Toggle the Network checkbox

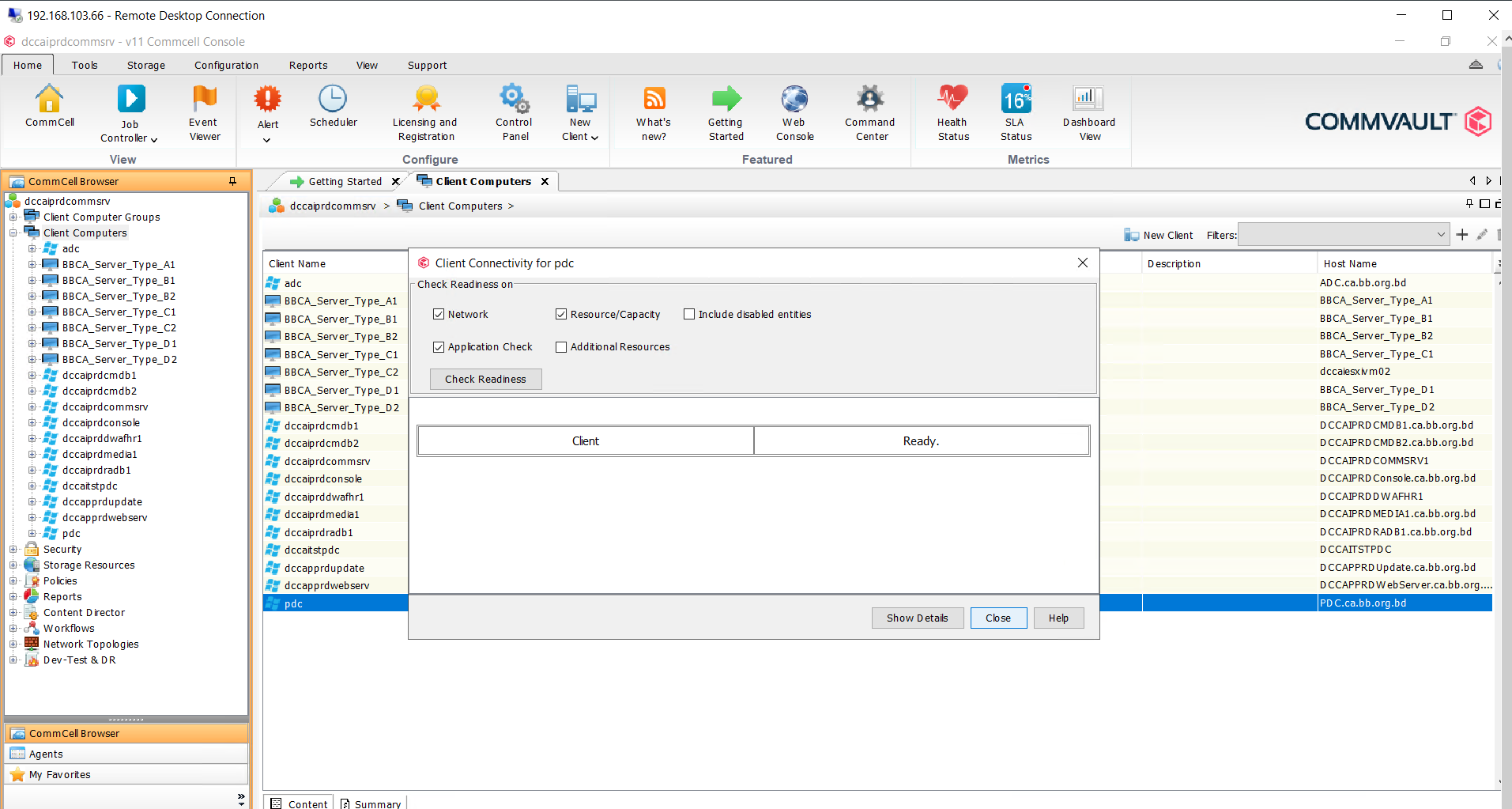[x=439, y=314]
